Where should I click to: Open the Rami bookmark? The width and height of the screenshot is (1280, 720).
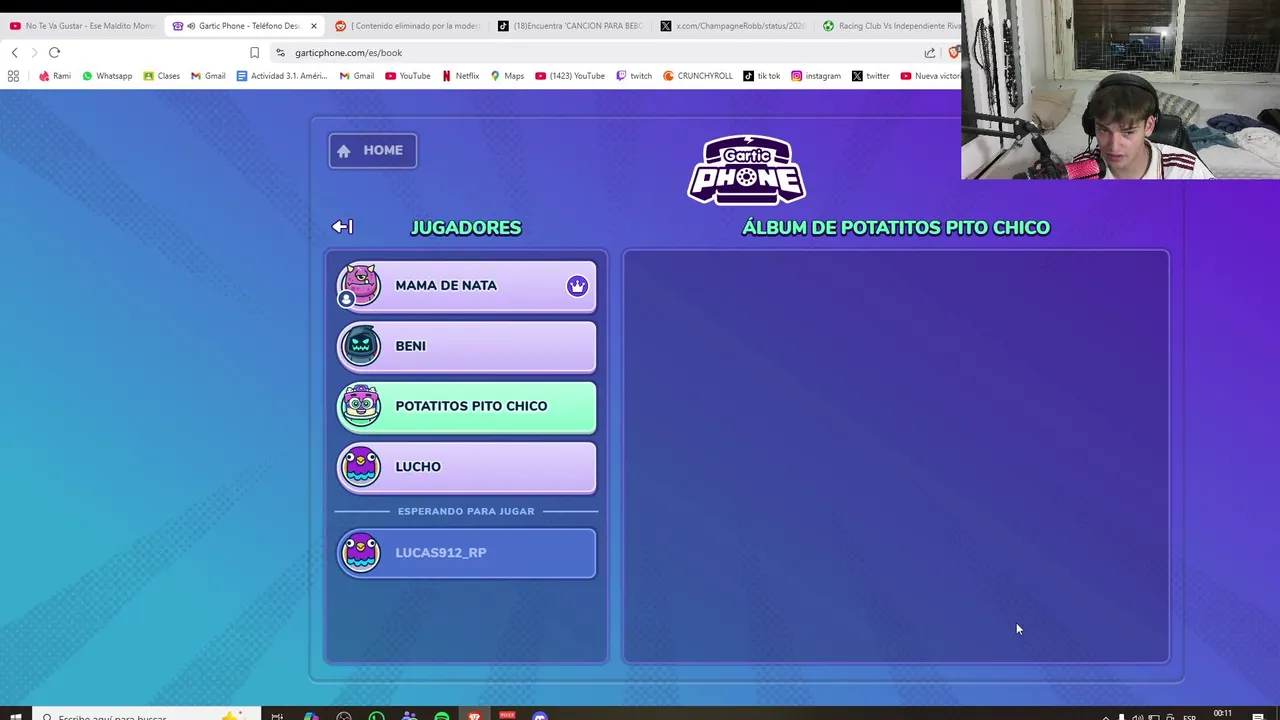pos(54,76)
